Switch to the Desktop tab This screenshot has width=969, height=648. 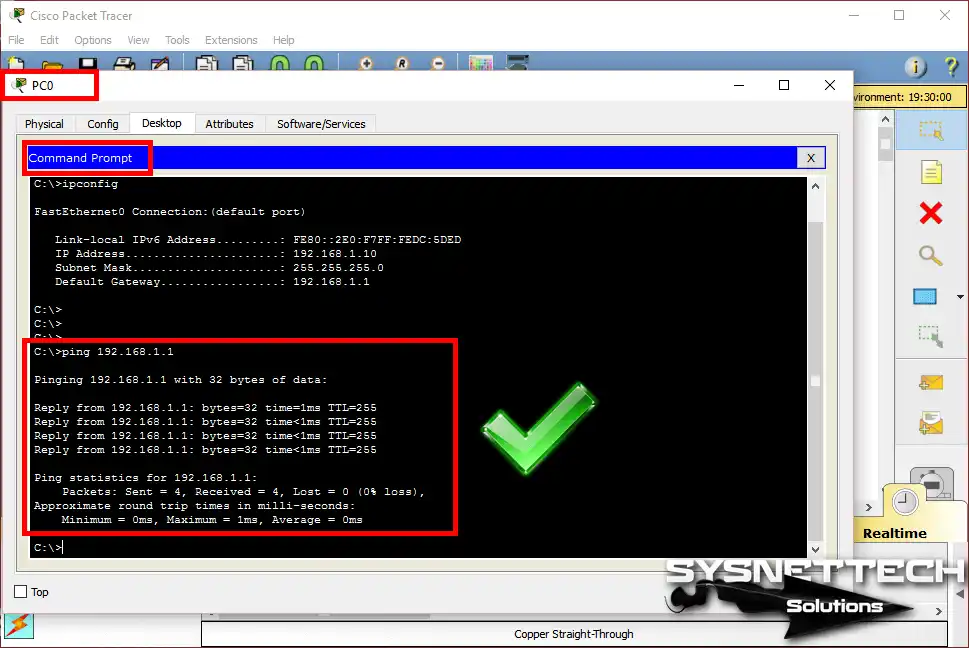[162, 123]
